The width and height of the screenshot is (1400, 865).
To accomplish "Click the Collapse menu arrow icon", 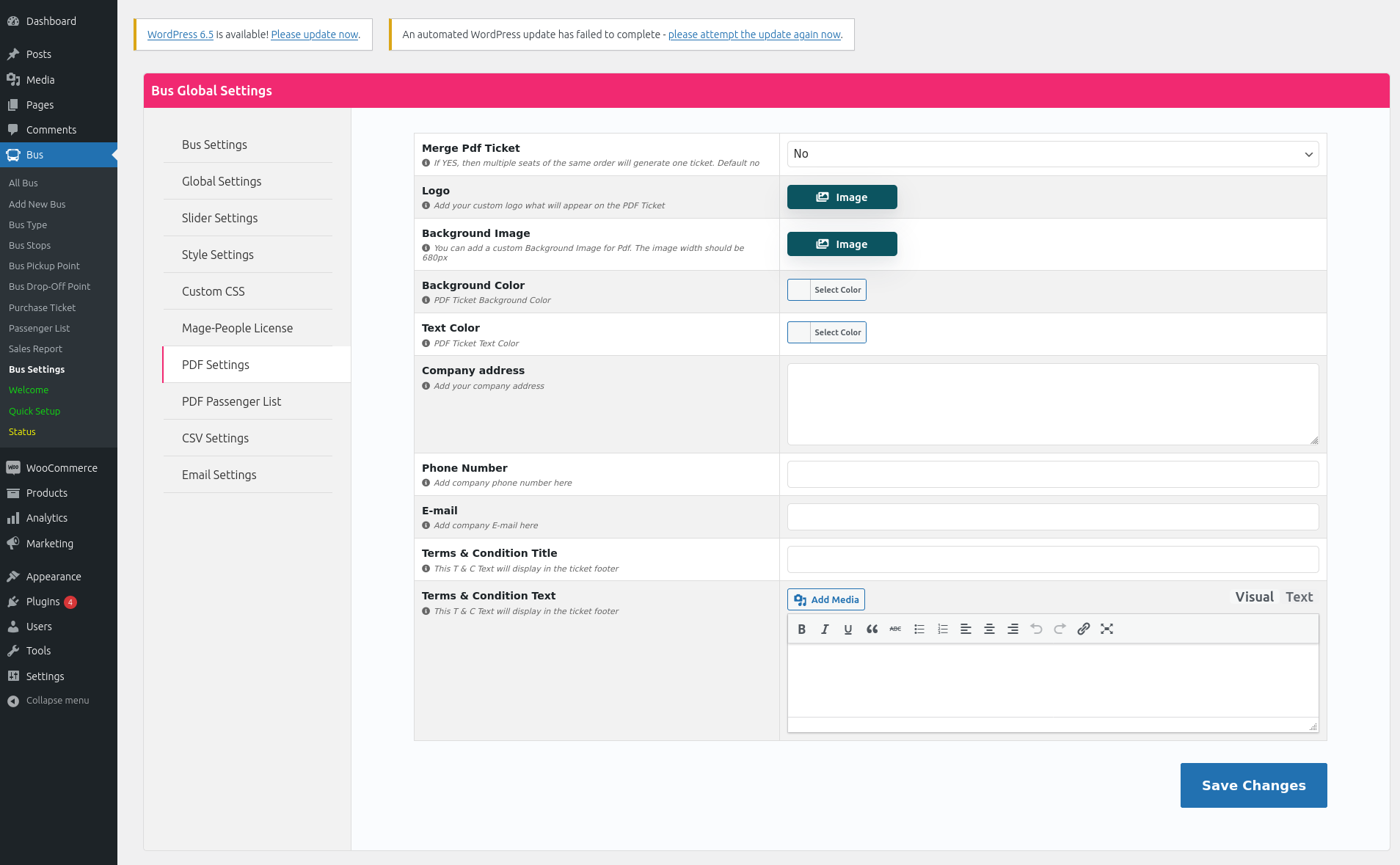I will [13, 701].
